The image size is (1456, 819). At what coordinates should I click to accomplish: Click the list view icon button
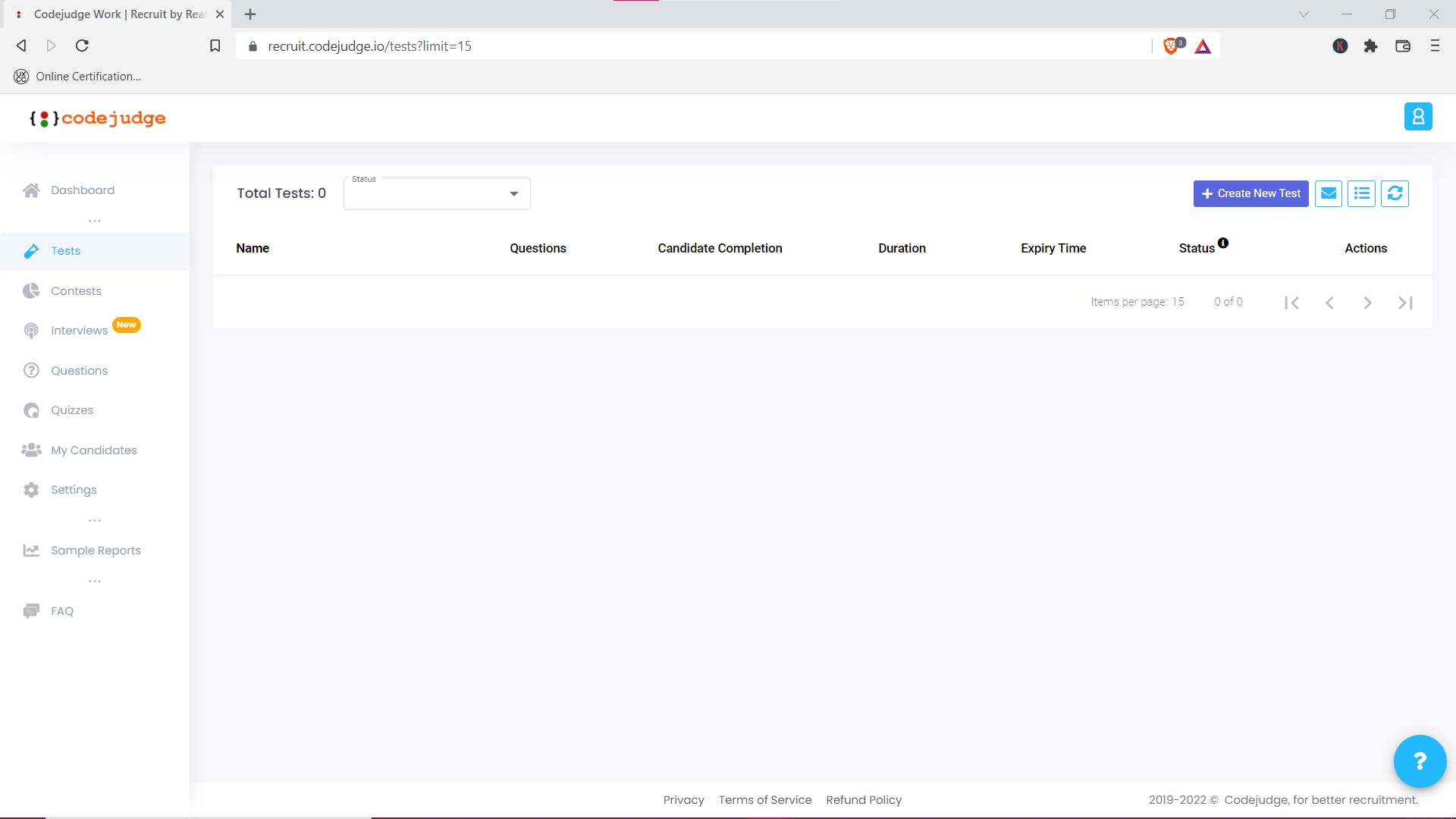click(x=1362, y=193)
